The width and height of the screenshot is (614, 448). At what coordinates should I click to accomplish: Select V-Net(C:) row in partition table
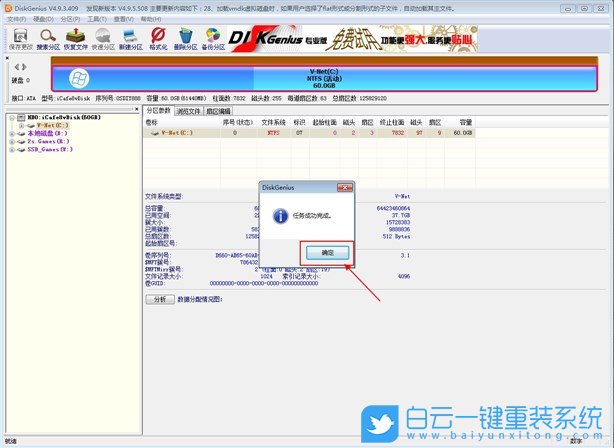point(309,133)
